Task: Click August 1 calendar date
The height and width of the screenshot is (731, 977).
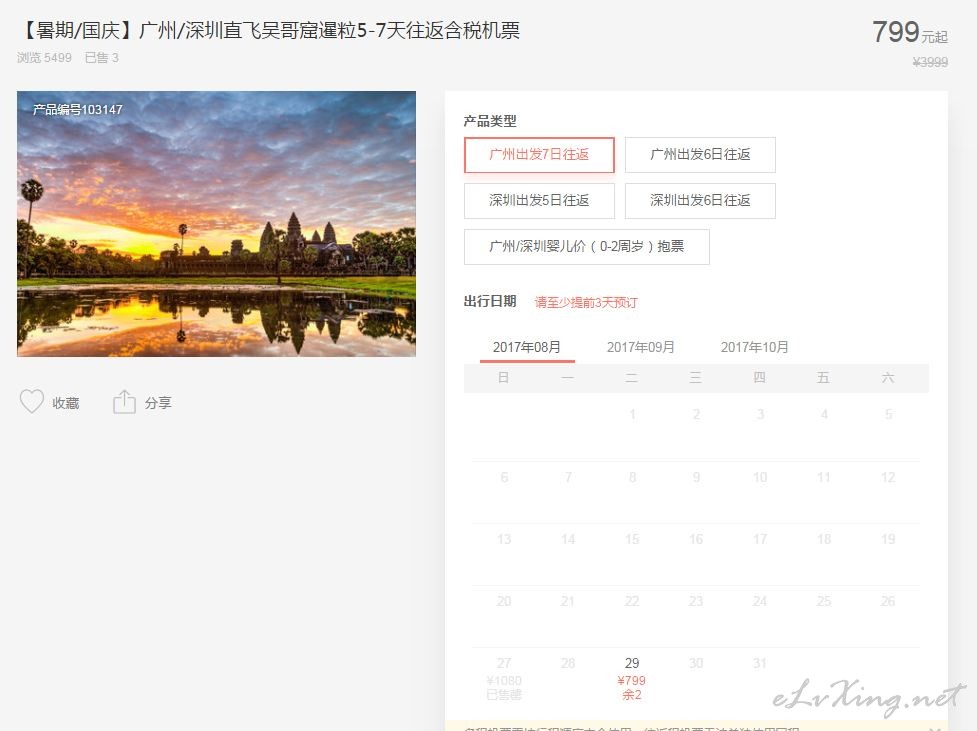Action: [x=632, y=414]
